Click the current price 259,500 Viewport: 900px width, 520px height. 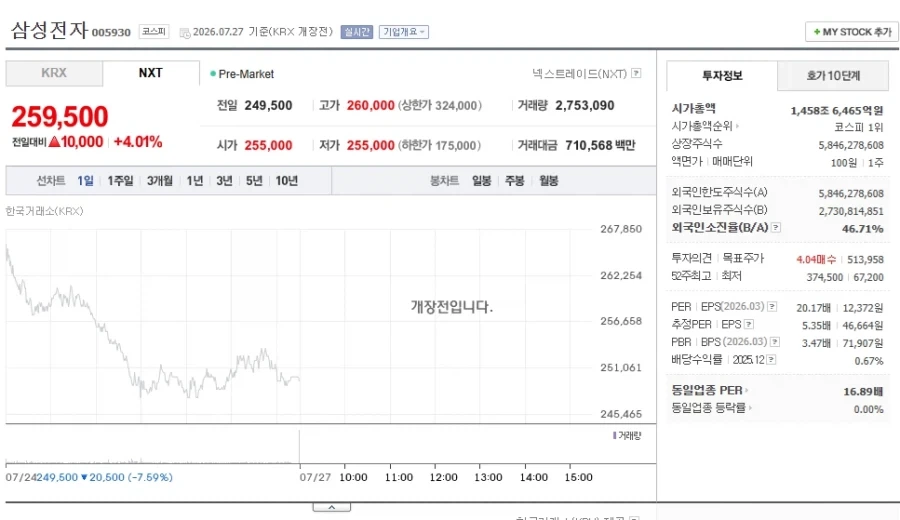point(60,117)
